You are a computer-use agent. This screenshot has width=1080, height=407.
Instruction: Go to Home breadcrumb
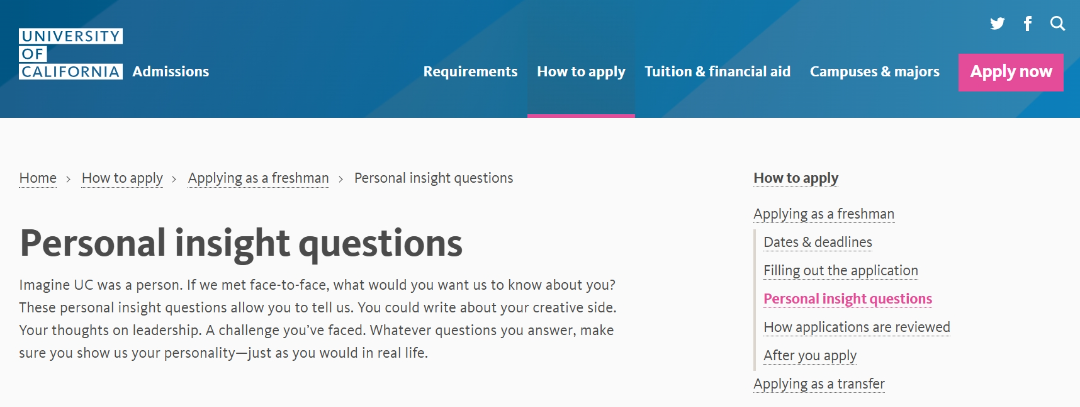[x=38, y=178]
